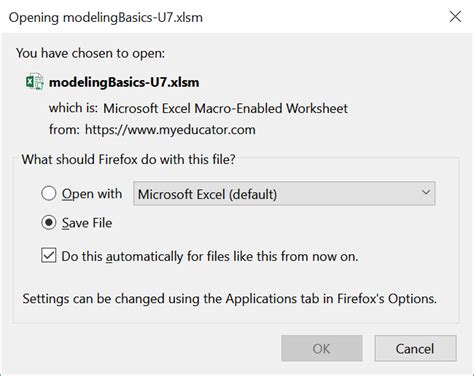Viewport: 474px width, 376px height.
Task: Click the 'which is:' label
Action: coord(73,108)
